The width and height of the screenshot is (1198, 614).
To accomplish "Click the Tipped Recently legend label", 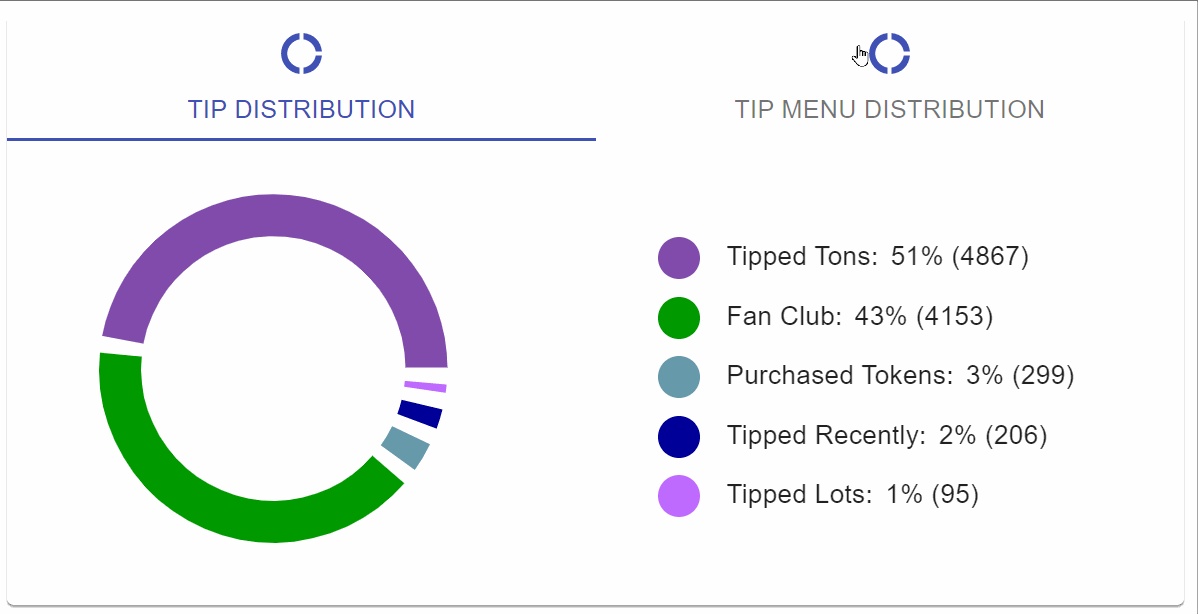I will point(886,436).
